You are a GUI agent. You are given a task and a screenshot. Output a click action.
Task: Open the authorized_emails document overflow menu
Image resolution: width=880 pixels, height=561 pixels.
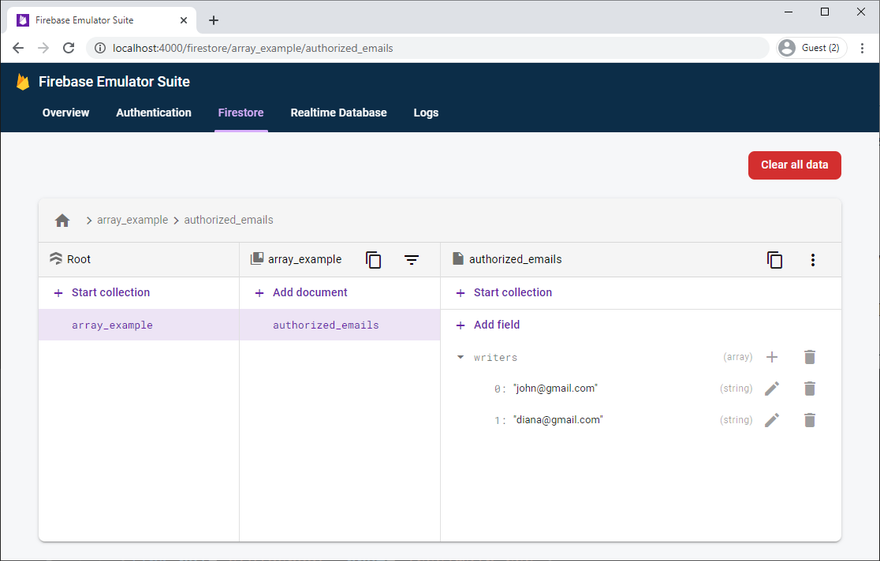(813, 260)
